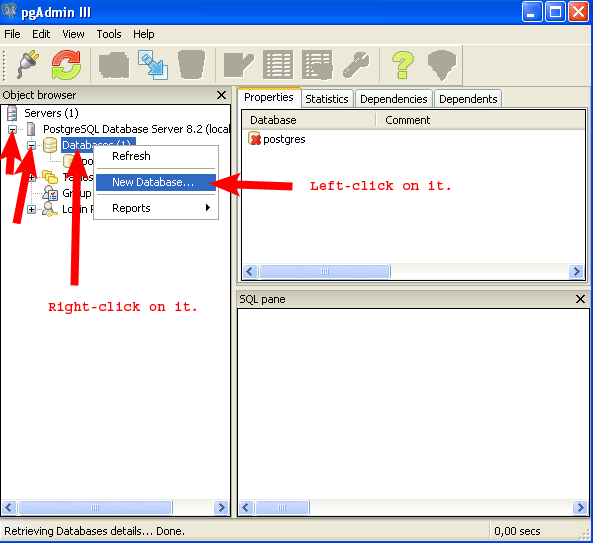
Task: Expand the Login Roles tree node
Action: pos(31,209)
